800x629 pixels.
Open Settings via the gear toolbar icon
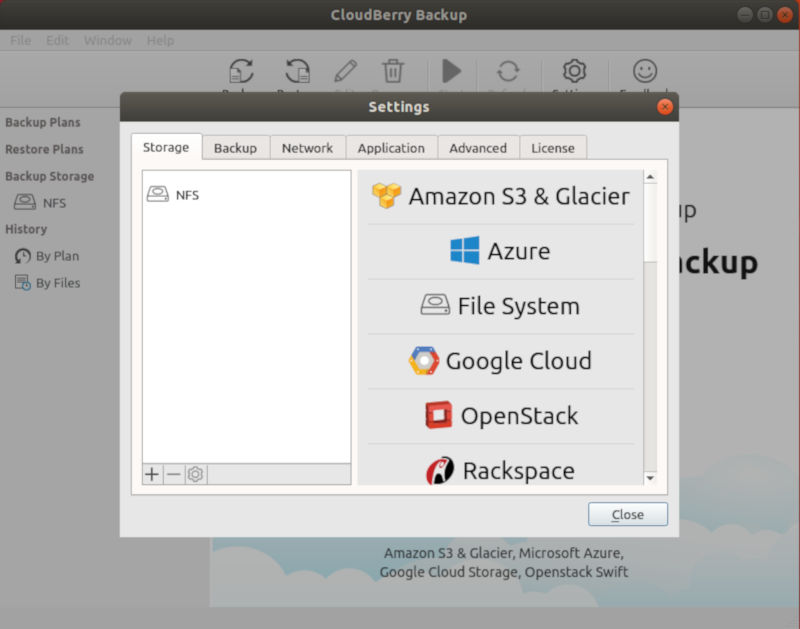573,70
